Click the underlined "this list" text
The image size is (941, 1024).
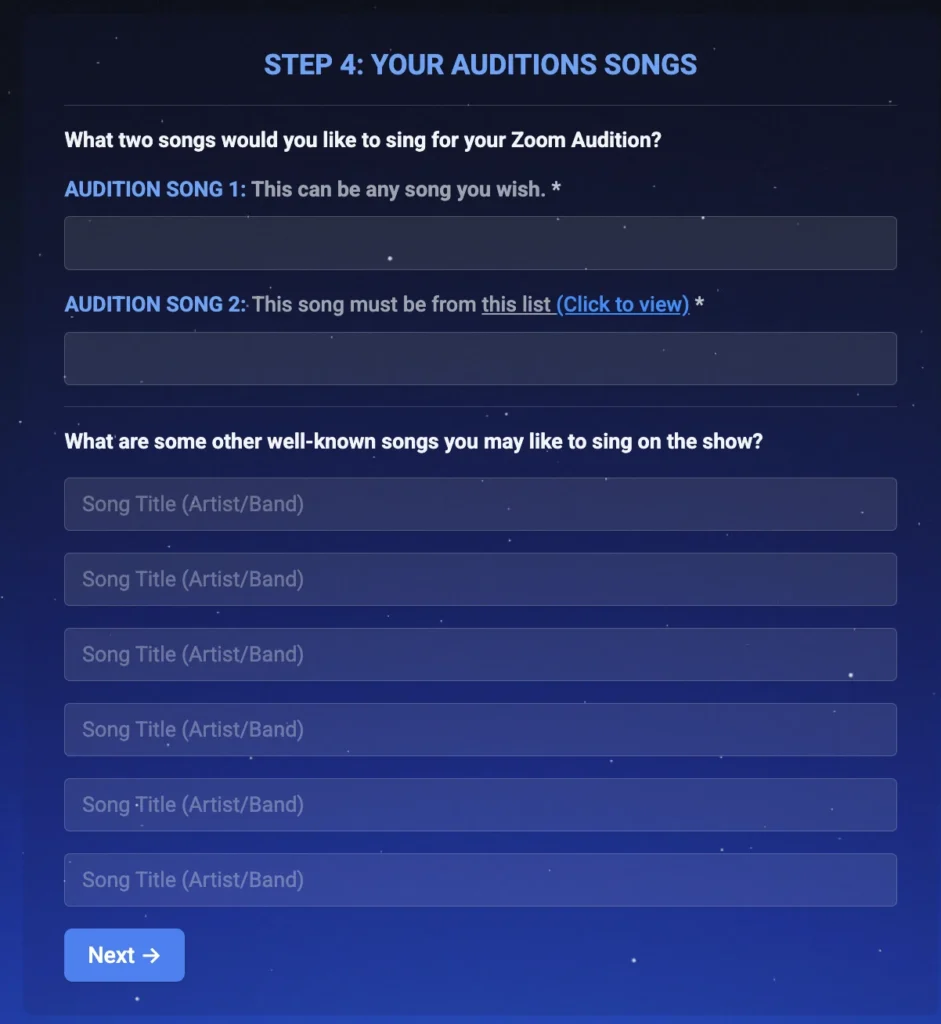coord(516,304)
